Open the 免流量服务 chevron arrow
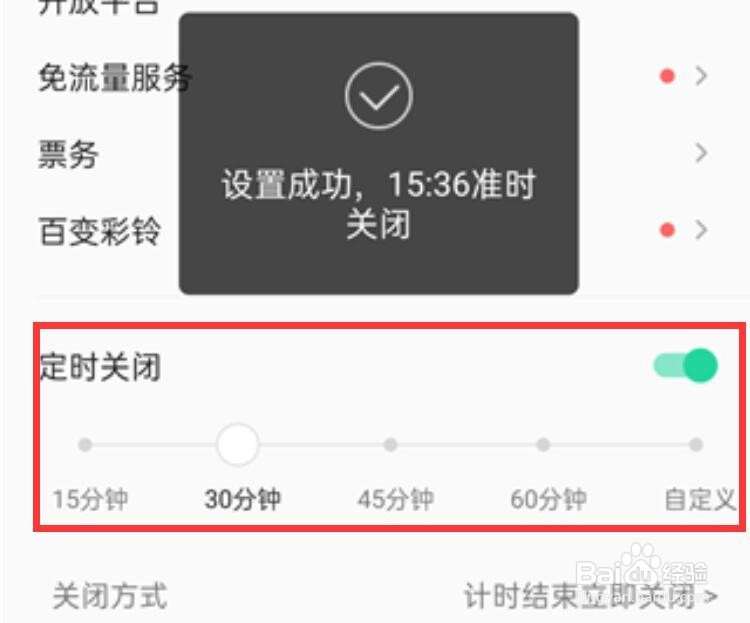The width and height of the screenshot is (750, 623). (x=701, y=76)
